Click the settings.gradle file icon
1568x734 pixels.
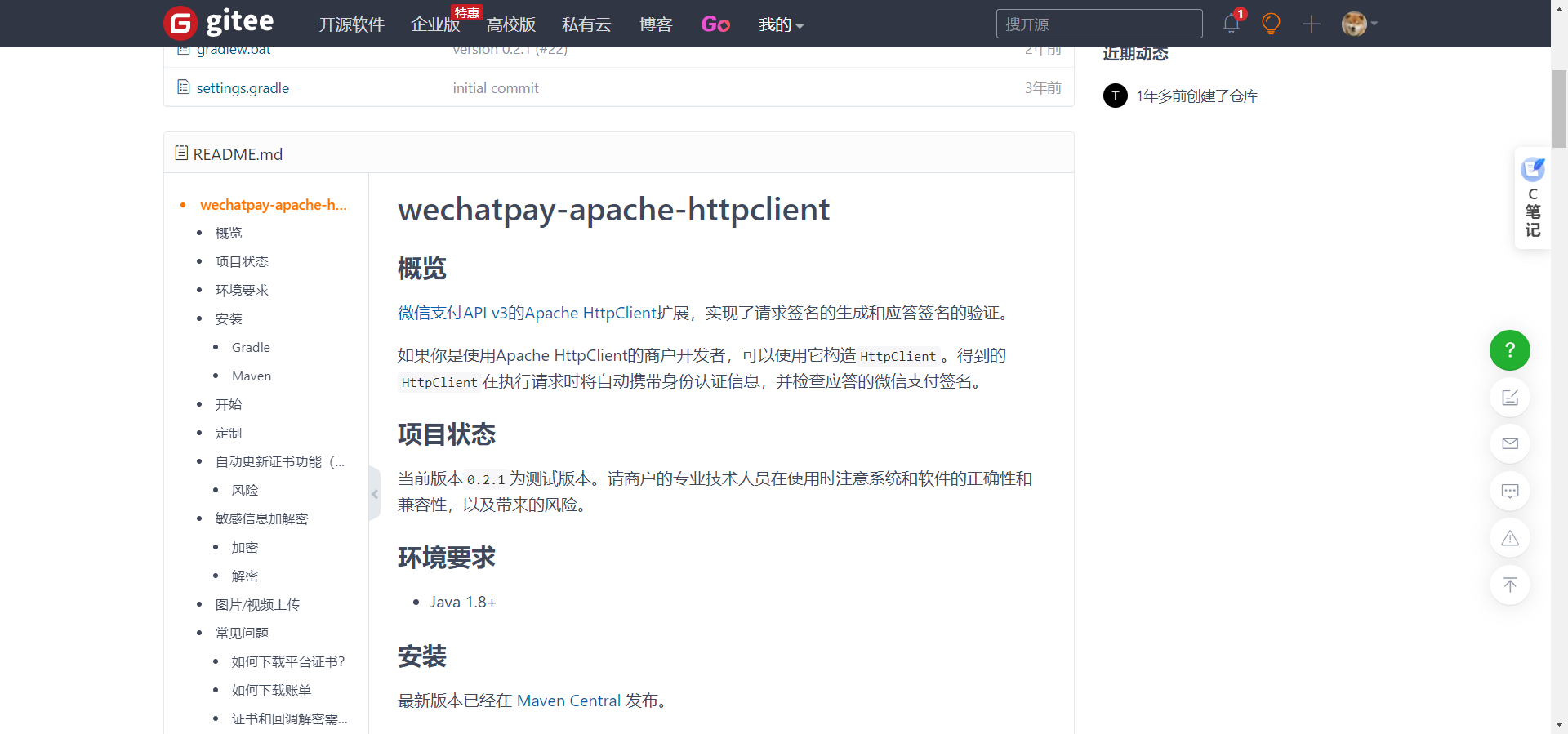tap(184, 87)
